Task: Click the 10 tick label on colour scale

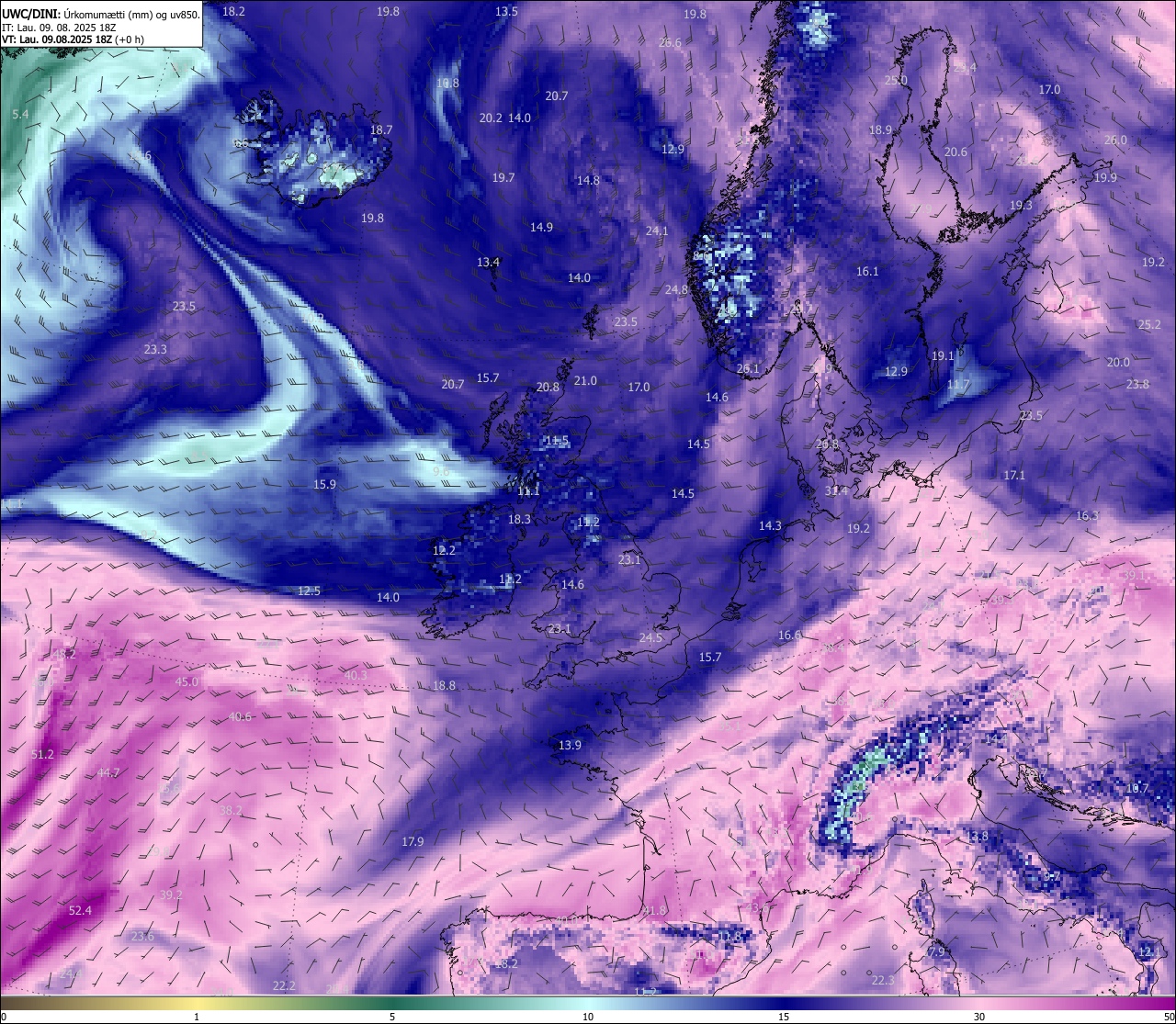Action: click(x=588, y=1017)
